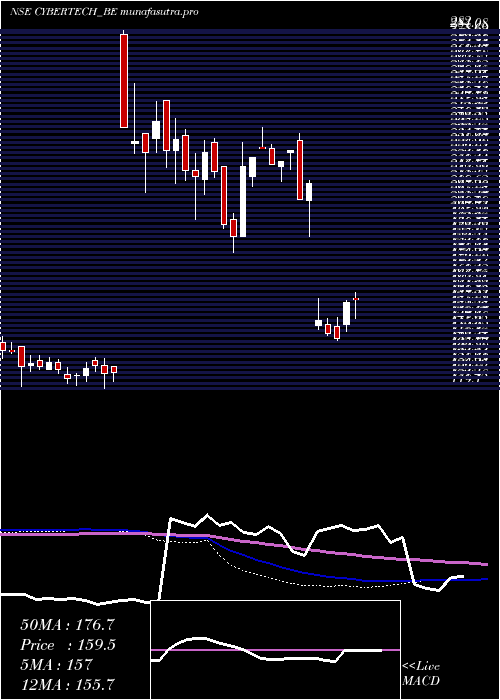Select the 50MA : 176.7 reading
Screen dimensions: 500x700
[x=67, y=625]
